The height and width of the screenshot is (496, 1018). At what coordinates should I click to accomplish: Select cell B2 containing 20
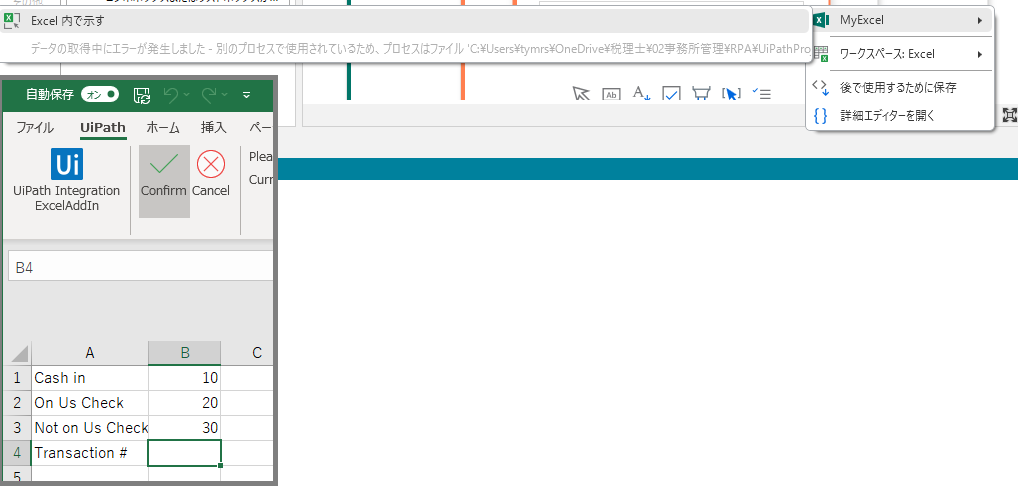184,403
